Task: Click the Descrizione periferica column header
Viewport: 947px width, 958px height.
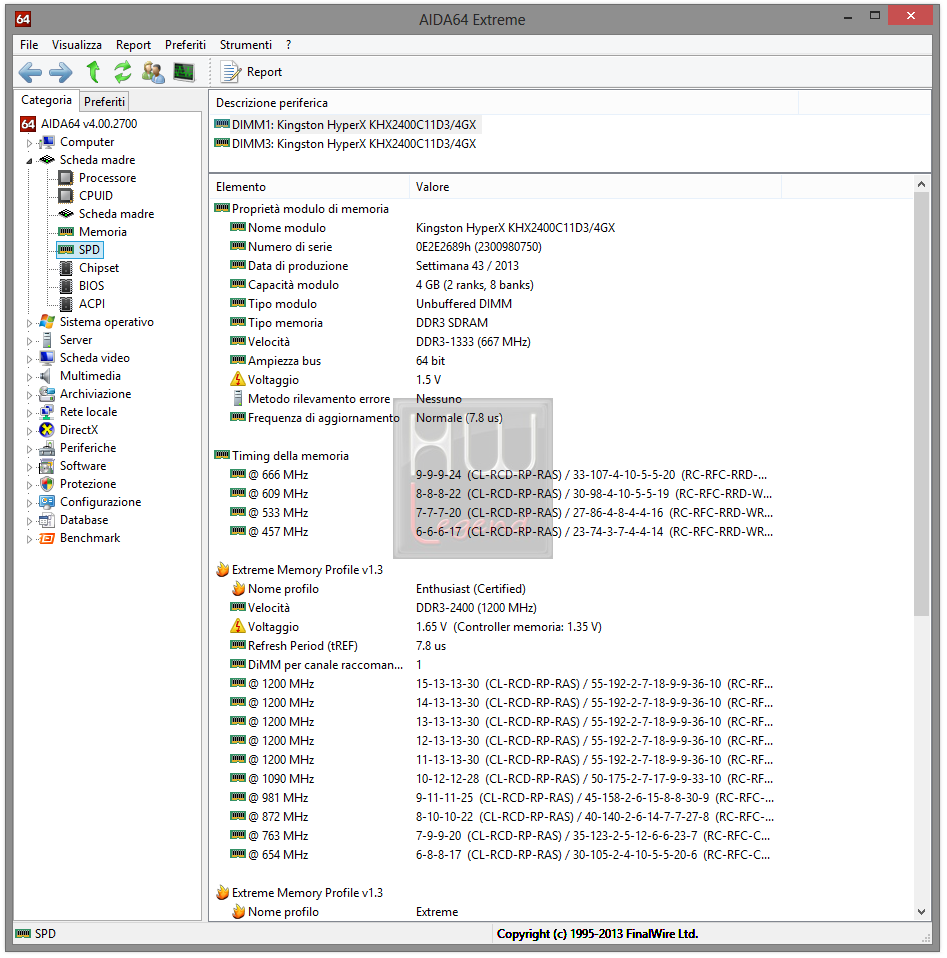Action: coord(504,103)
